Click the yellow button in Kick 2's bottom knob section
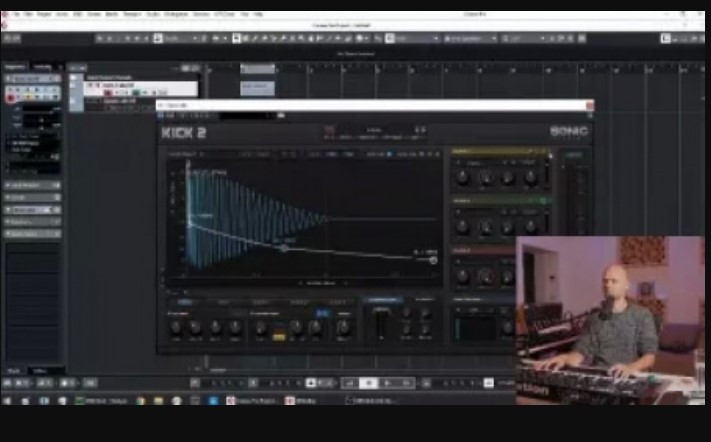 [278, 337]
